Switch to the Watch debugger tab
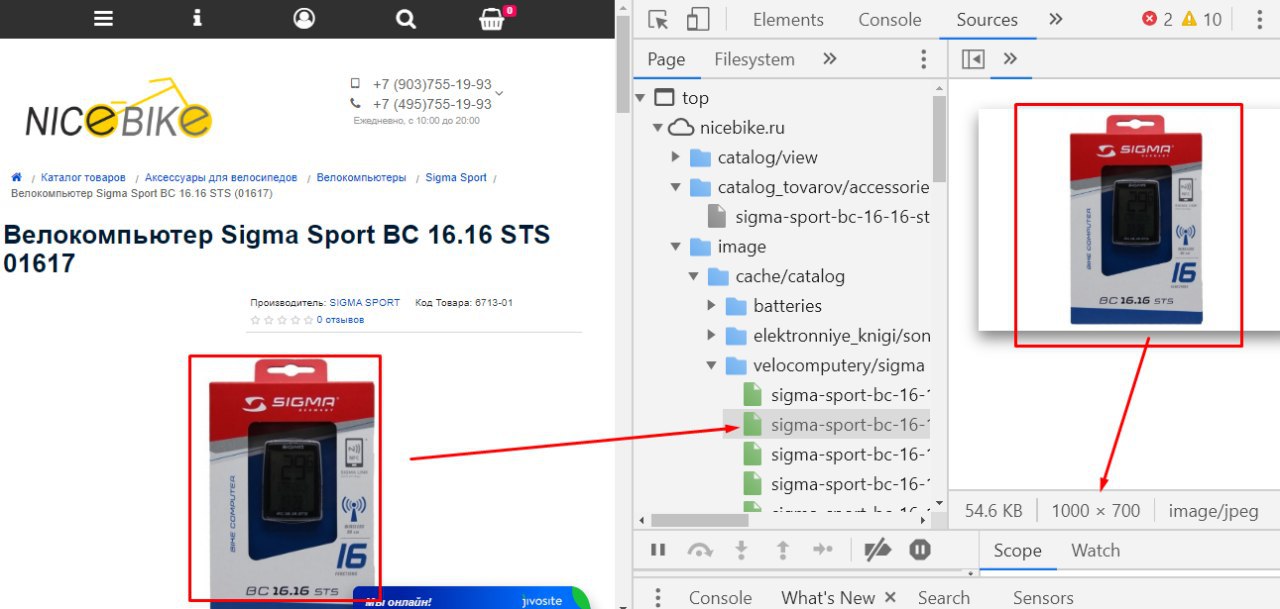This screenshot has width=1280, height=609. point(1095,550)
